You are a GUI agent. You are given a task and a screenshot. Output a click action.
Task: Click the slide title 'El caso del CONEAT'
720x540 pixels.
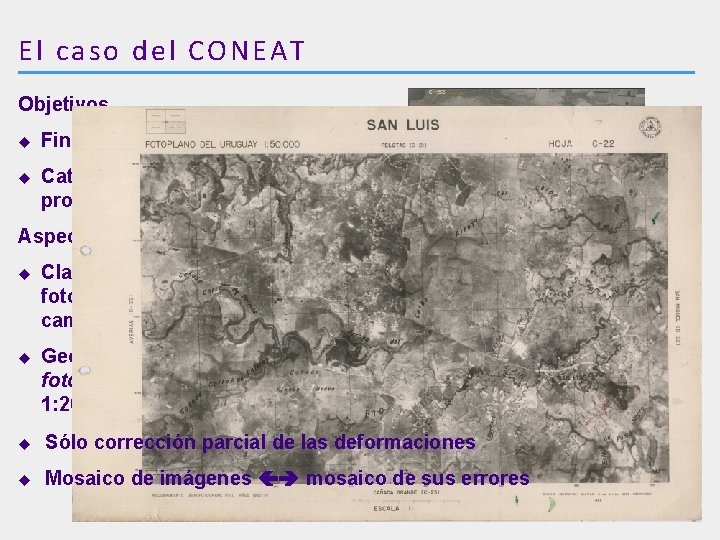[x=162, y=50]
